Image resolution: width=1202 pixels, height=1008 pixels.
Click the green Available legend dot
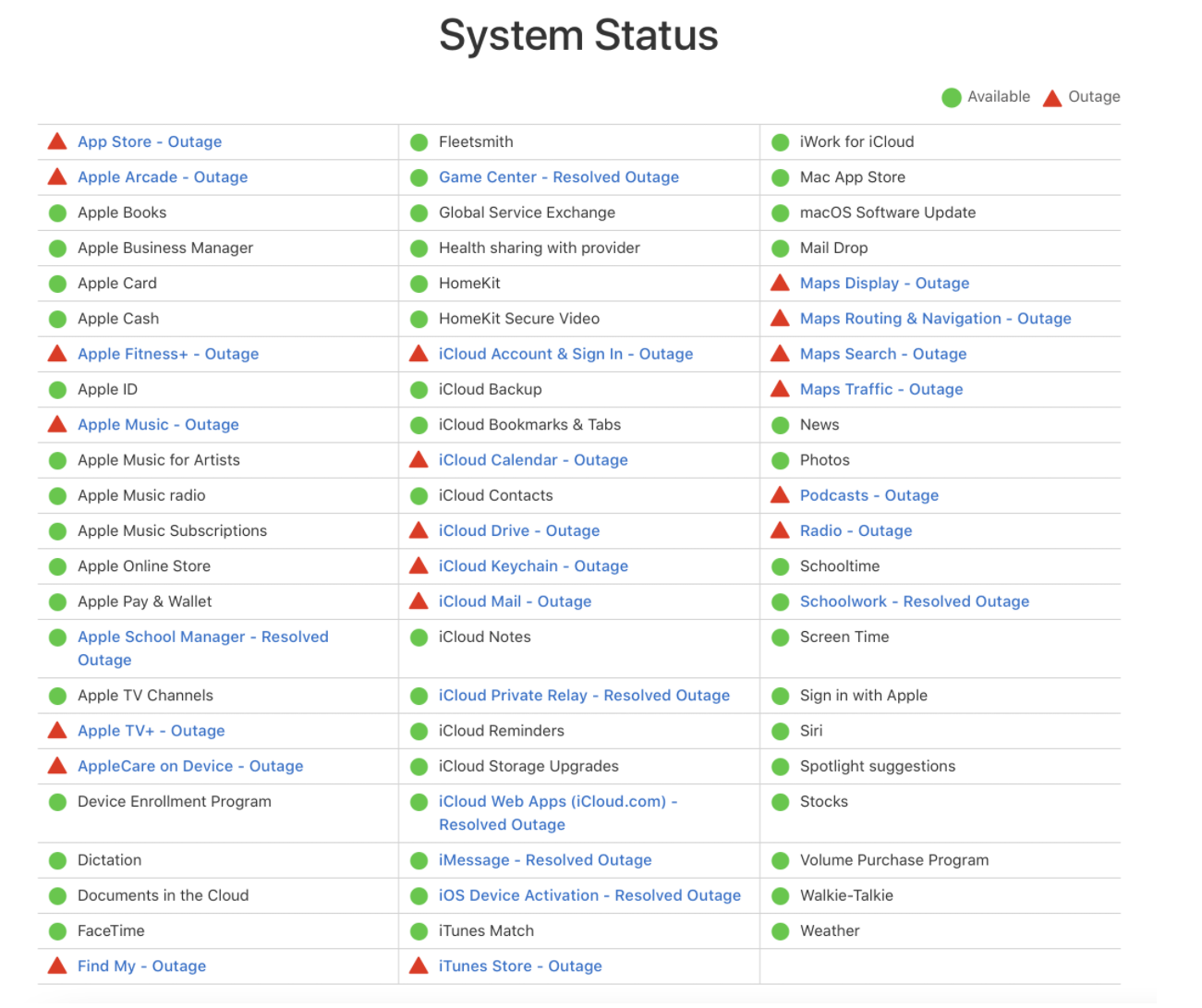click(951, 98)
